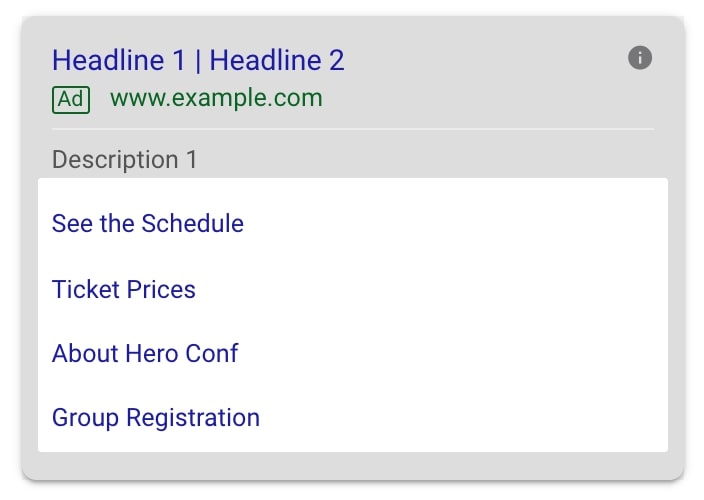Screen dimensions: 704x500
Task: Click the divider line below the URL
Action: pyautogui.click(x=353, y=129)
